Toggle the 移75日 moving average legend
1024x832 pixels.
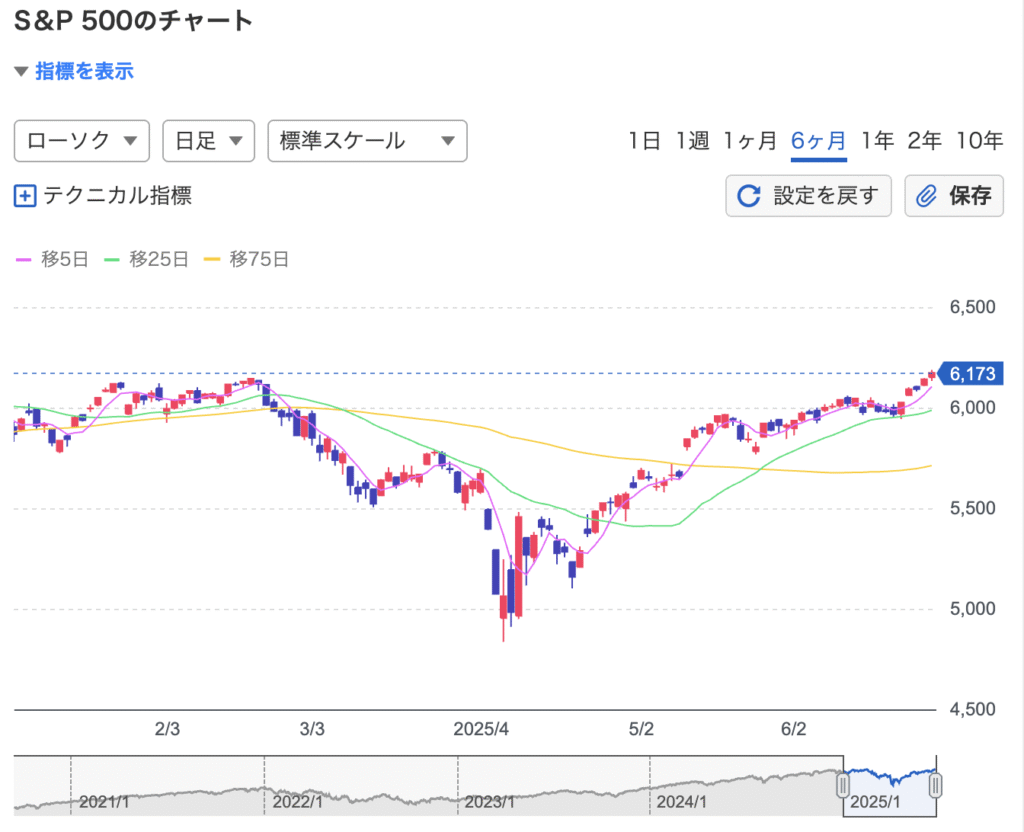point(246,259)
